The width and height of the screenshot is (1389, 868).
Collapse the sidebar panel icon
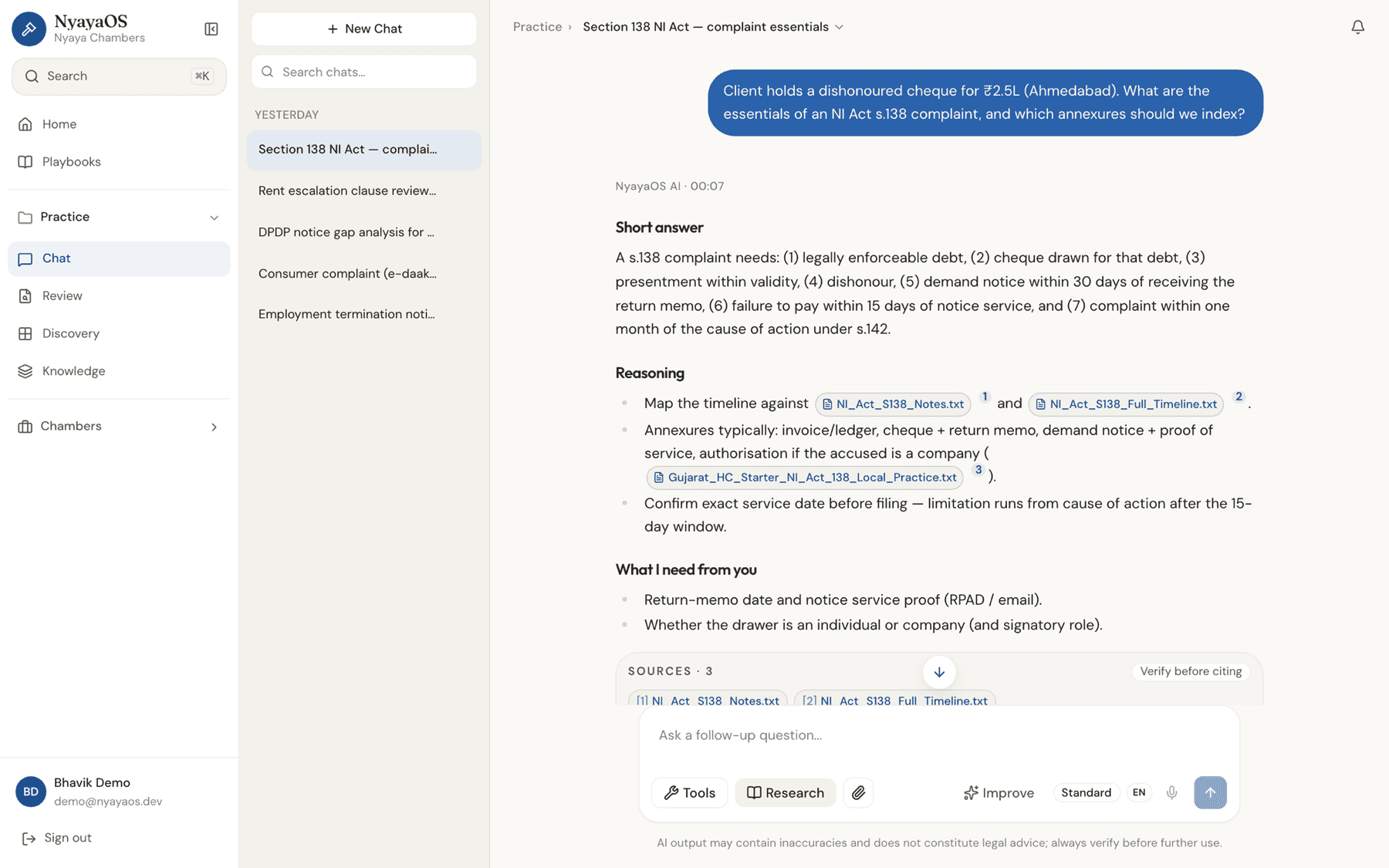click(x=211, y=29)
